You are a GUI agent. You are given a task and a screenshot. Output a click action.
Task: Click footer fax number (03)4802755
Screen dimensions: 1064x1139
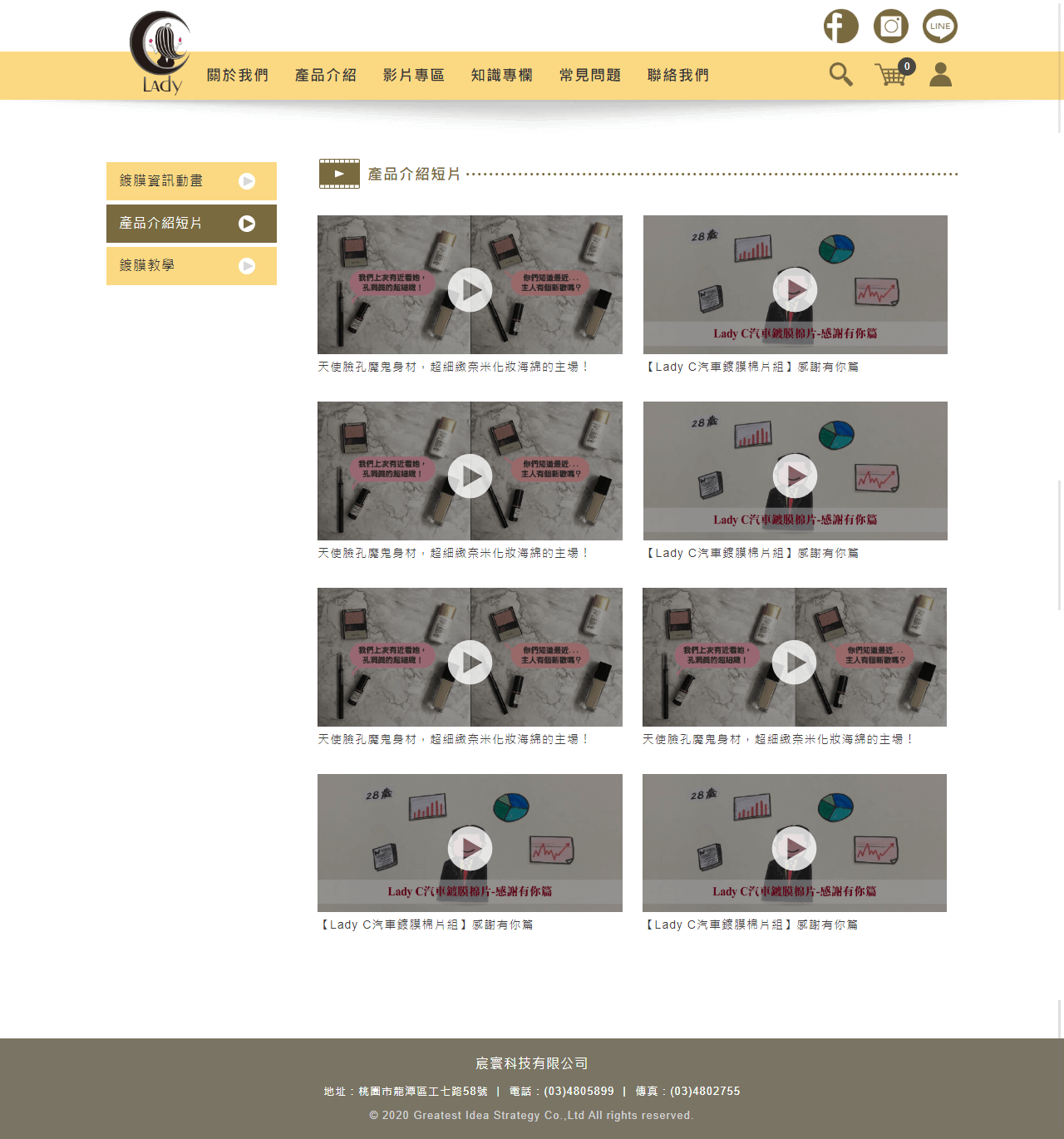coord(705,1092)
